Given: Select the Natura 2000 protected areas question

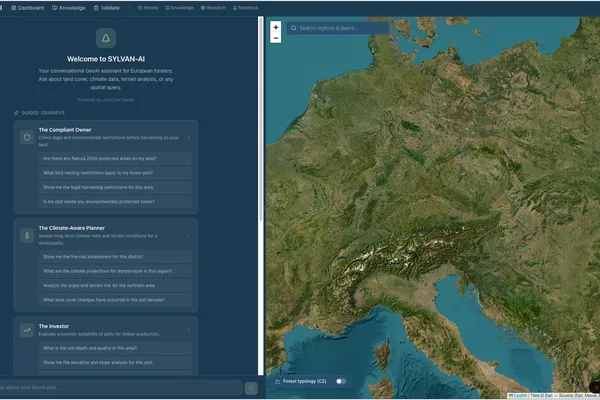Looking at the screenshot, I should tap(115, 158).
